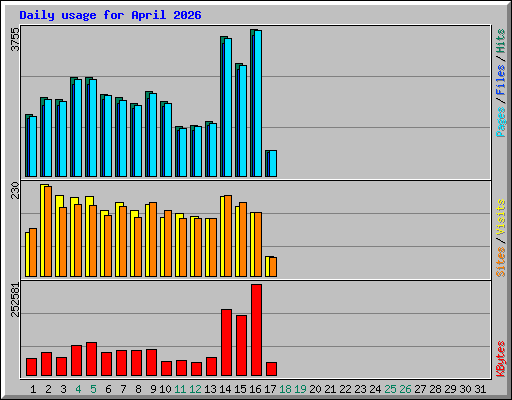Click the green day 25 label
Viewport: 512px width, 400px height.
coord(390,389)
